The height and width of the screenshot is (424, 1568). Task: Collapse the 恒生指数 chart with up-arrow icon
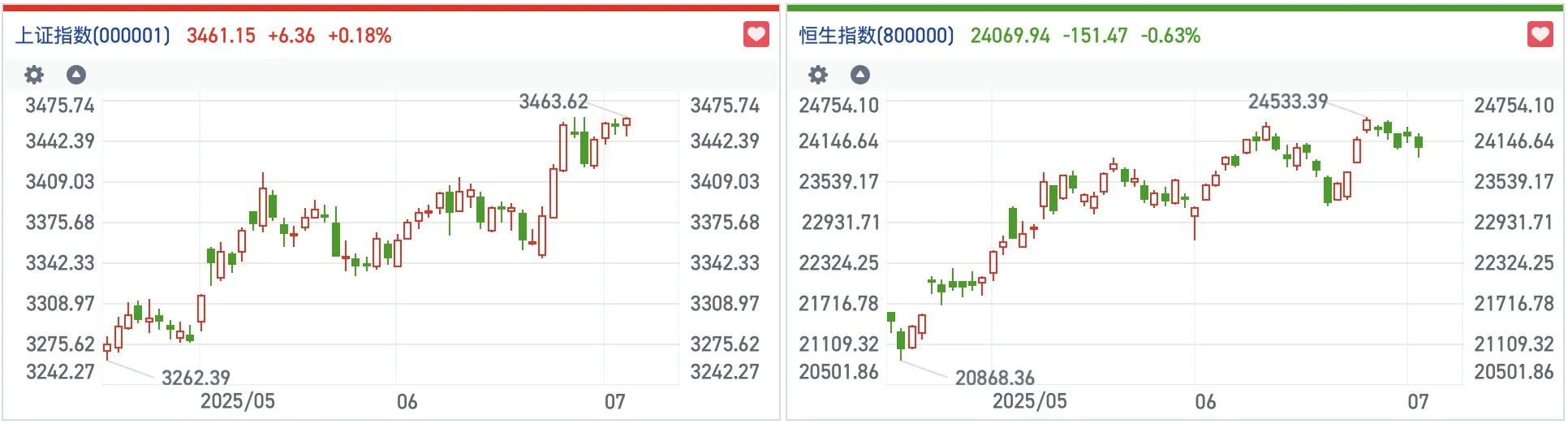tap(860, 76)
